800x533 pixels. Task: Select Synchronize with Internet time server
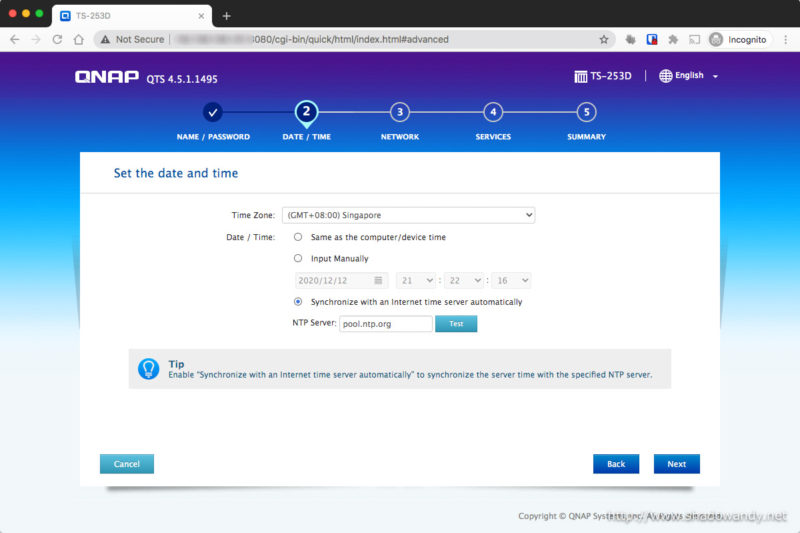tap(298, 301)
